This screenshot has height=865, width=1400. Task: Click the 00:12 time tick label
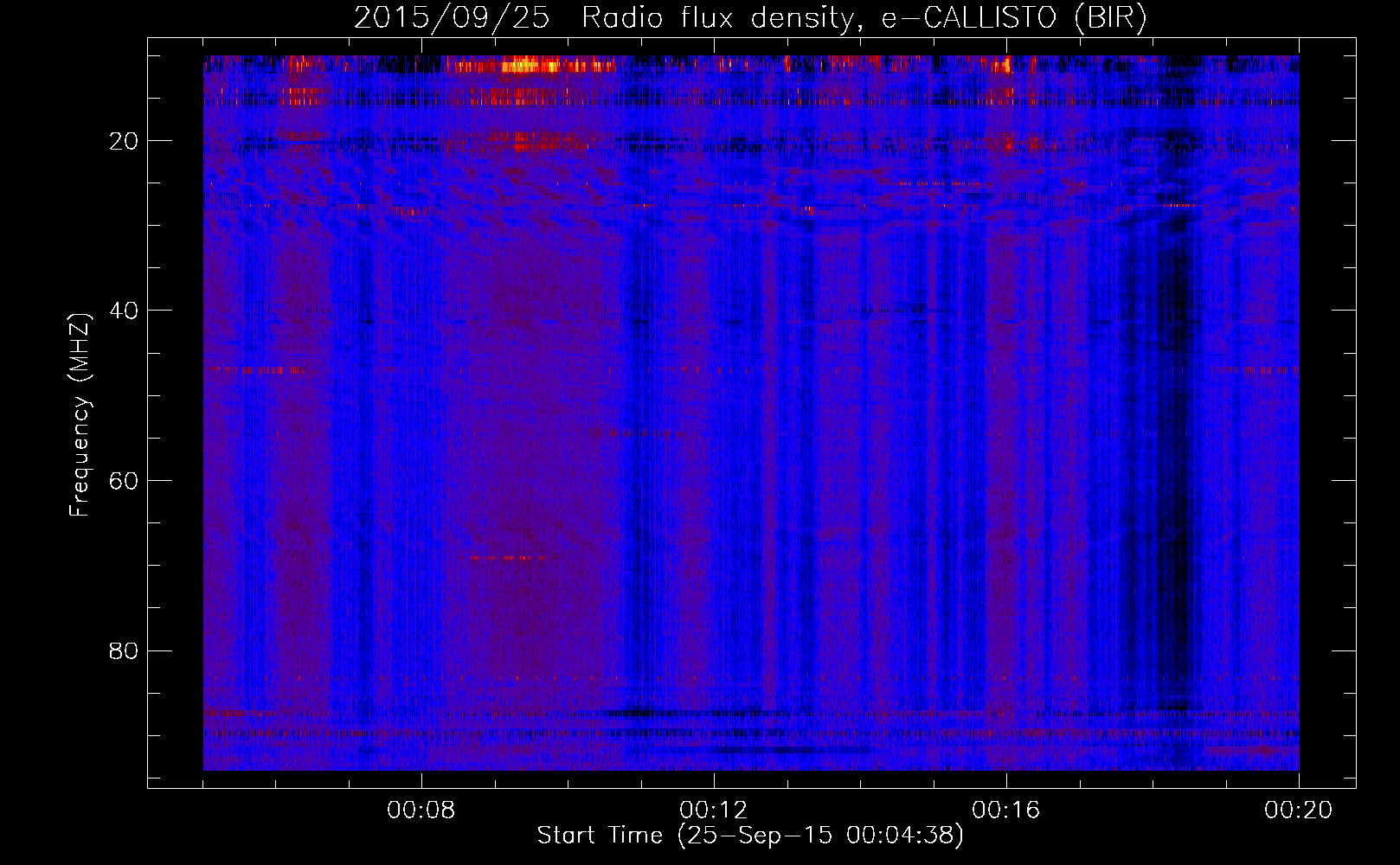point(714,811)
